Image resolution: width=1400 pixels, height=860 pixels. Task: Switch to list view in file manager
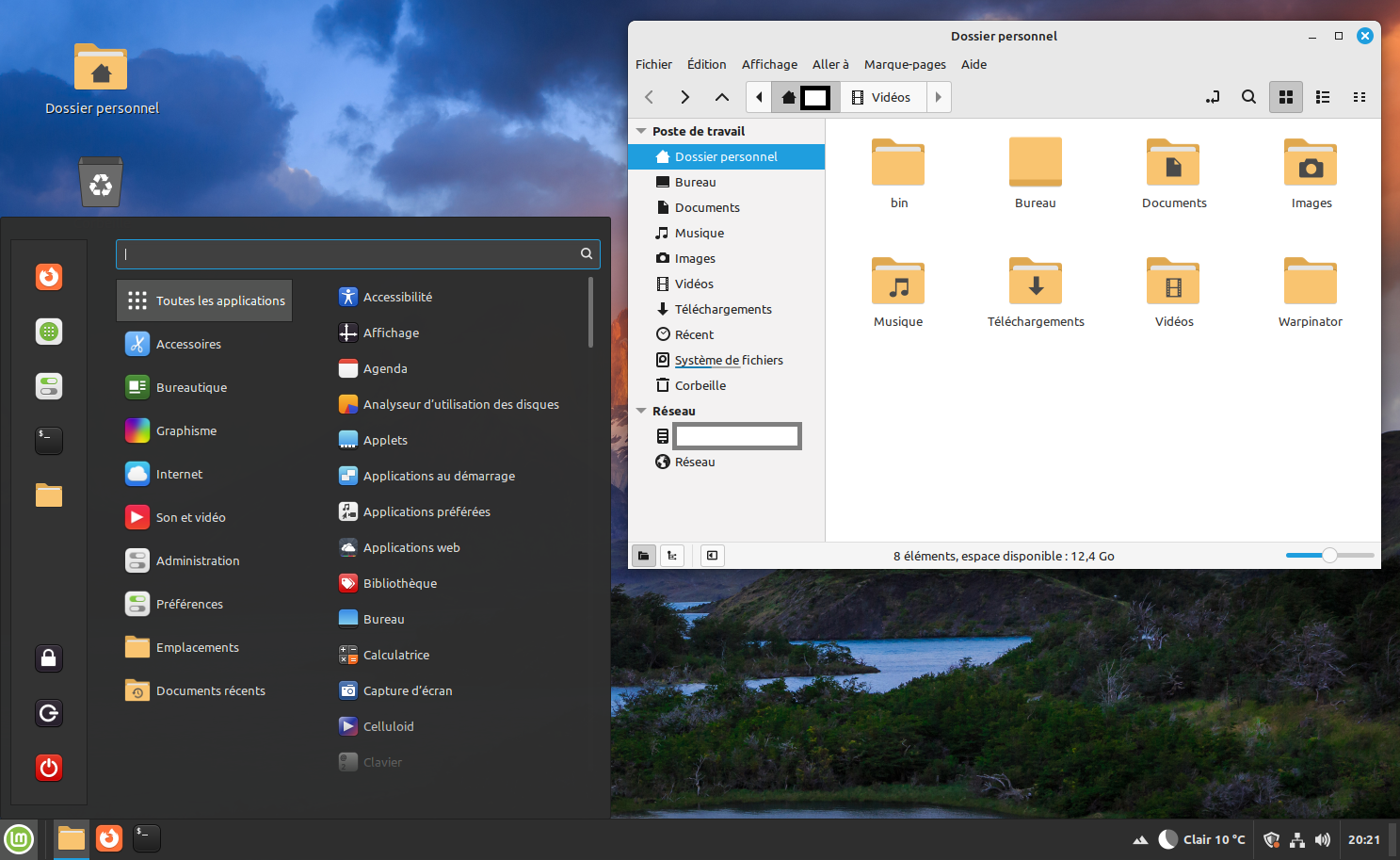click(x=1322, y=97)
